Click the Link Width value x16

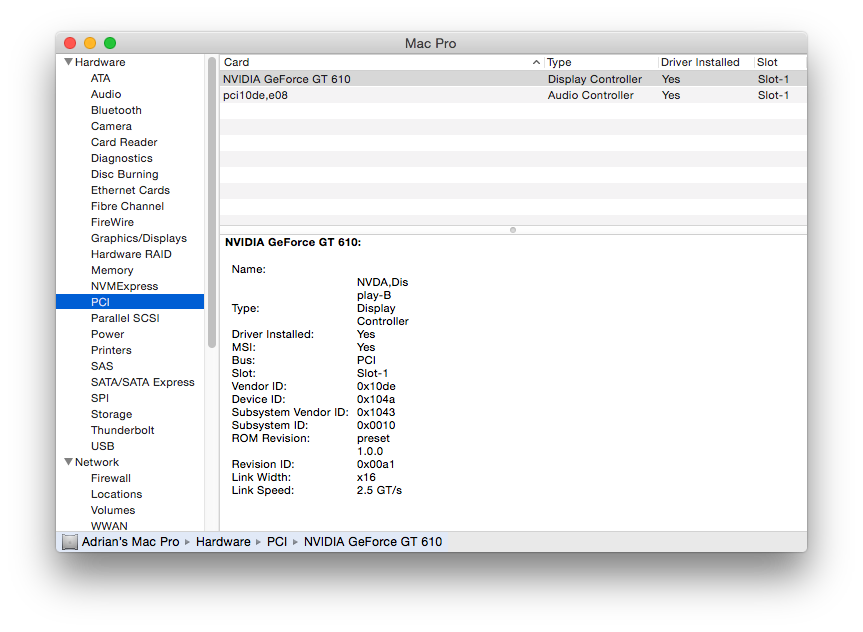click(366, 477)
